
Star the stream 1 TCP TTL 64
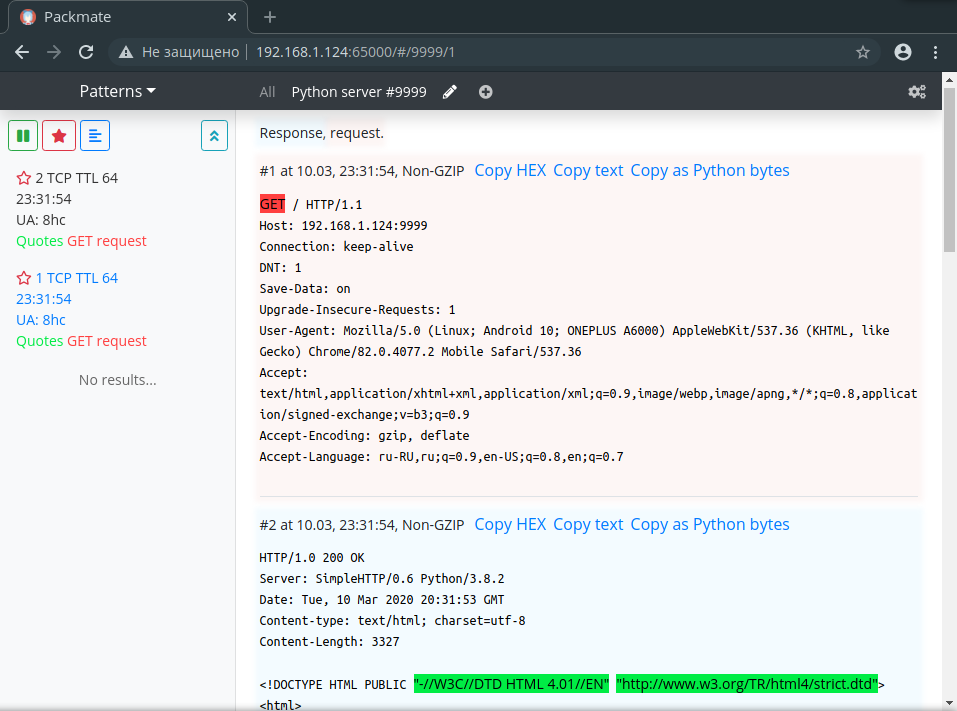[24, 278]
